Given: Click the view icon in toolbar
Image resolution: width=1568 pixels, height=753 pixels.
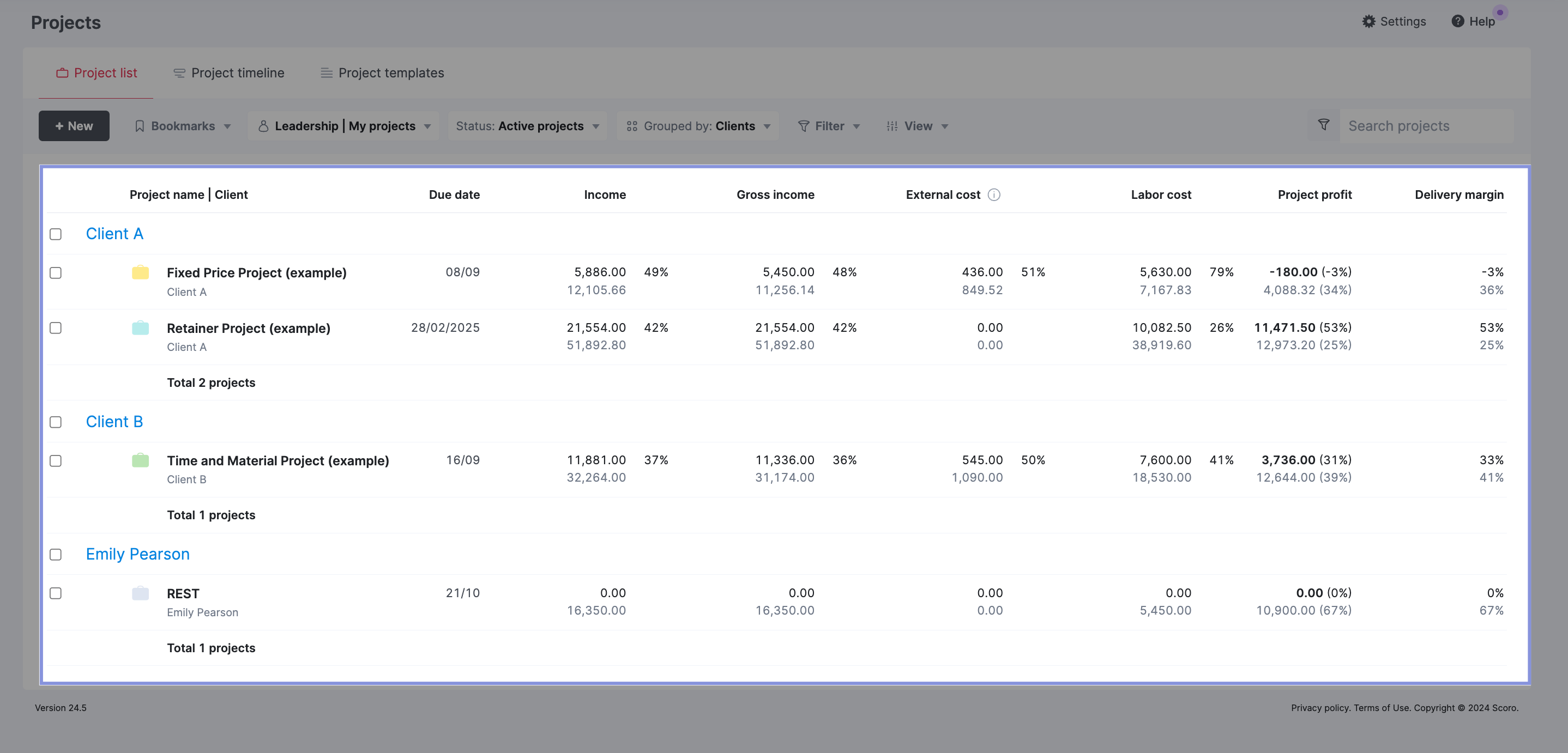Looking at the screenshot, I should click(892, 125).
